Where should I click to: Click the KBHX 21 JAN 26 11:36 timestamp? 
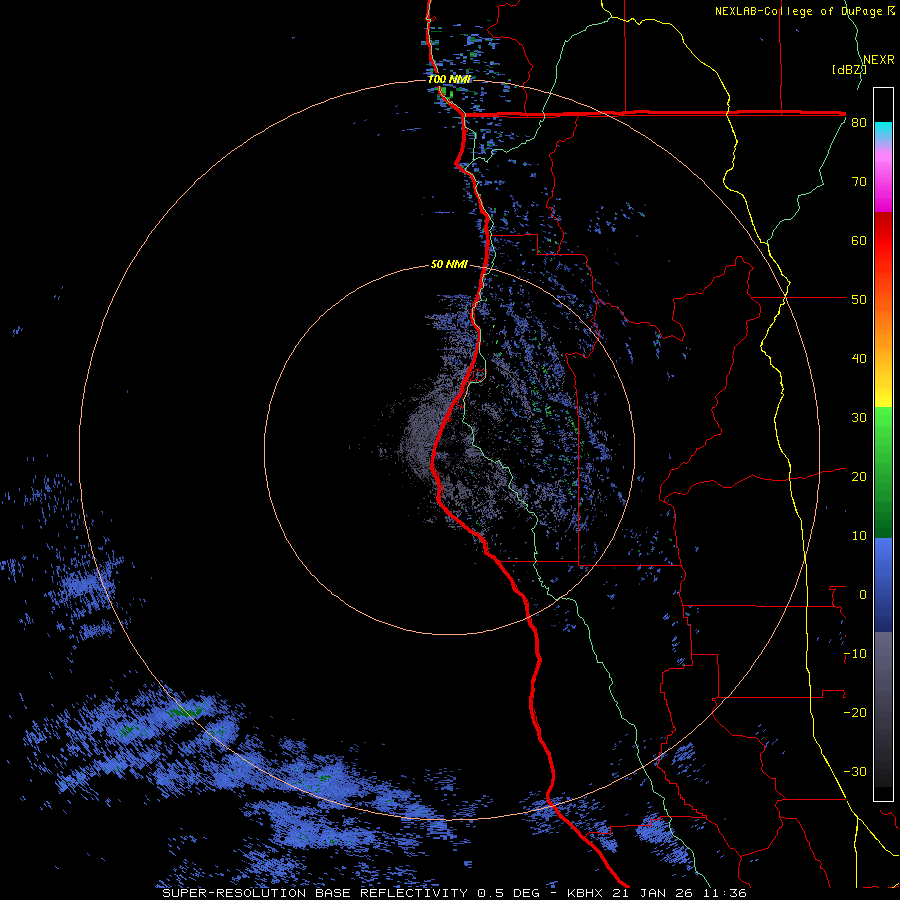click(x=657, y=893)
